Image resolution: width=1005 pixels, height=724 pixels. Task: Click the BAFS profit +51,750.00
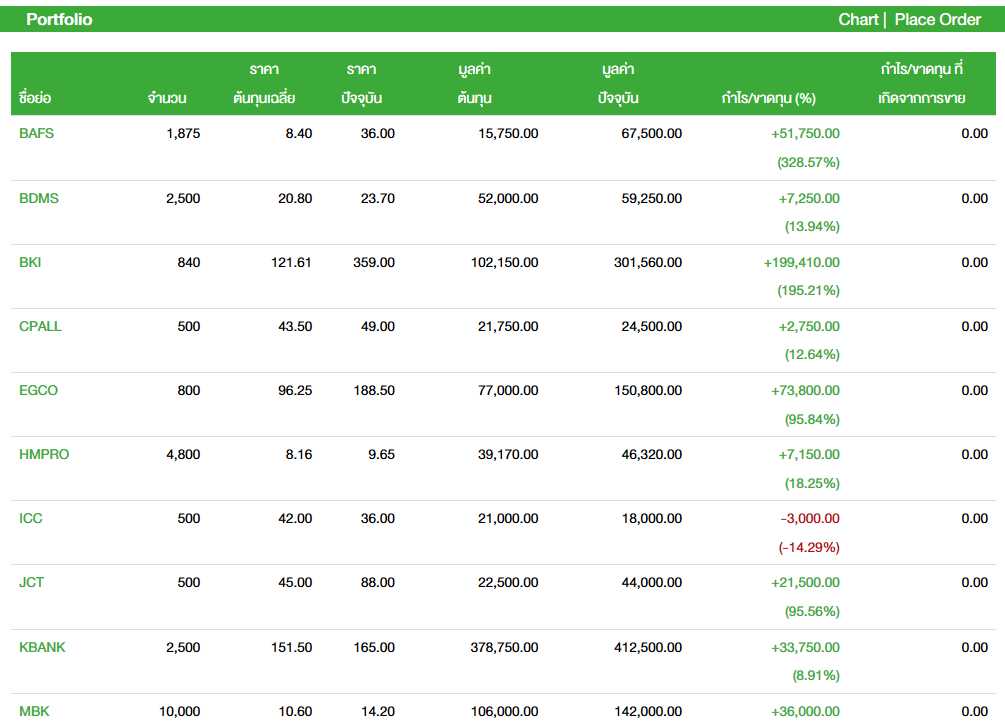coord(806,133)
